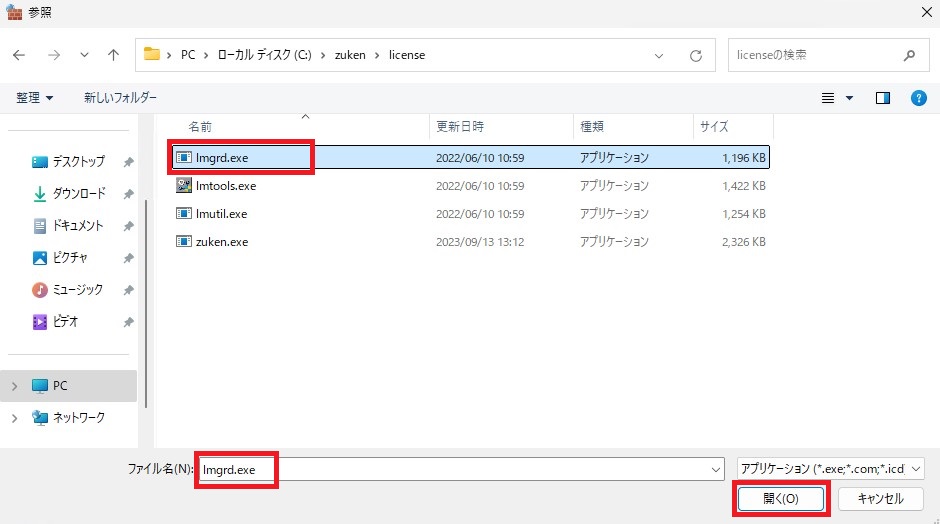Sort by 種類 column header

592,127
